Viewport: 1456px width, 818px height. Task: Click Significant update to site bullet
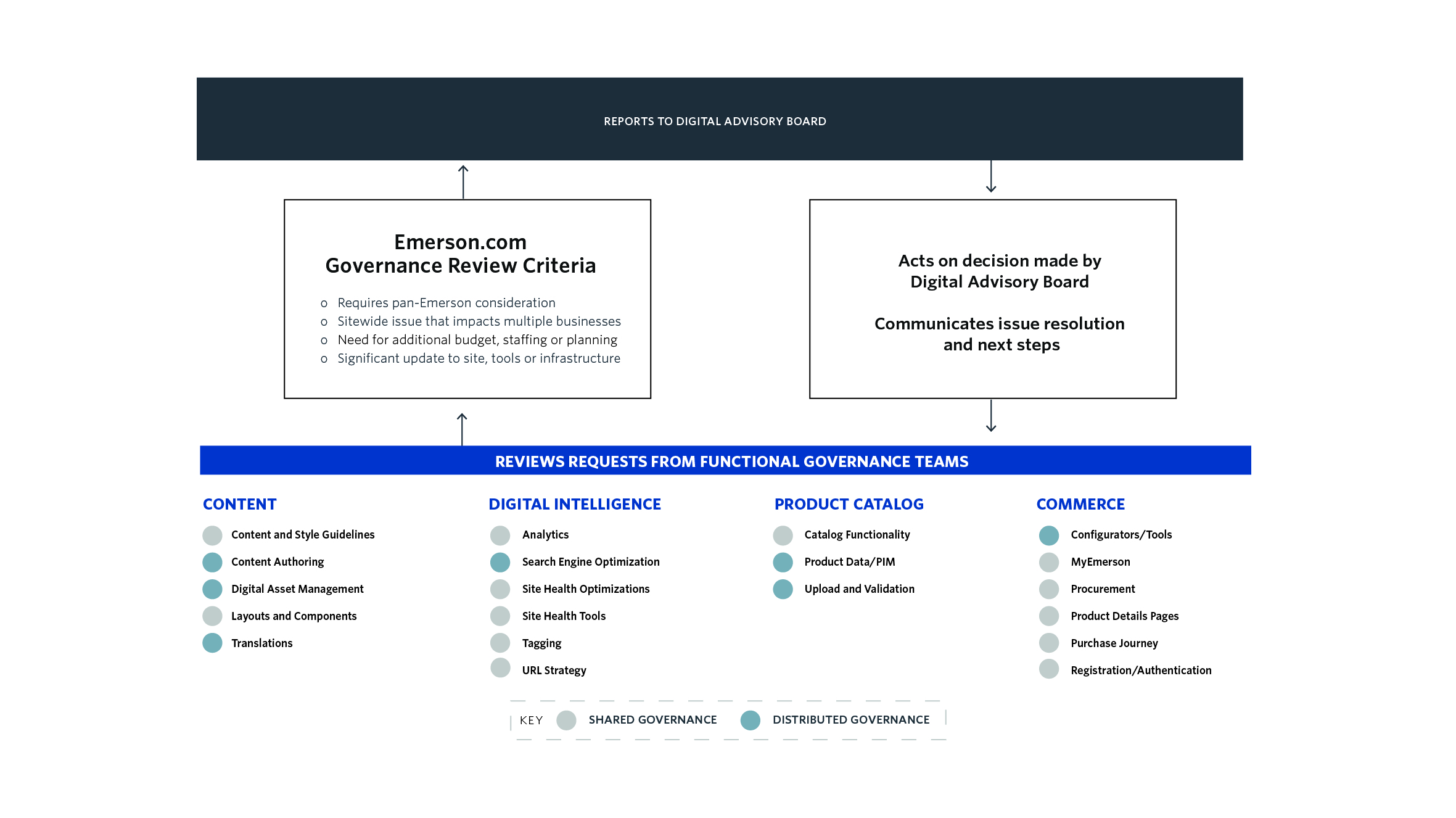(x=479, y=358)
